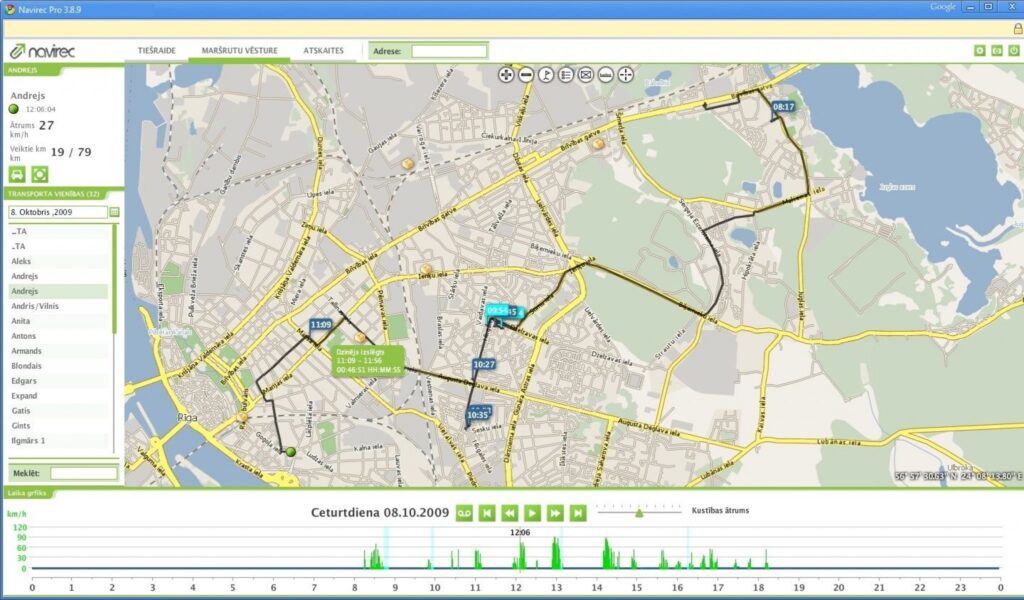Click the crosshair center icon on map
This screenshot has width=1024, height=600.
click(626, 74)
